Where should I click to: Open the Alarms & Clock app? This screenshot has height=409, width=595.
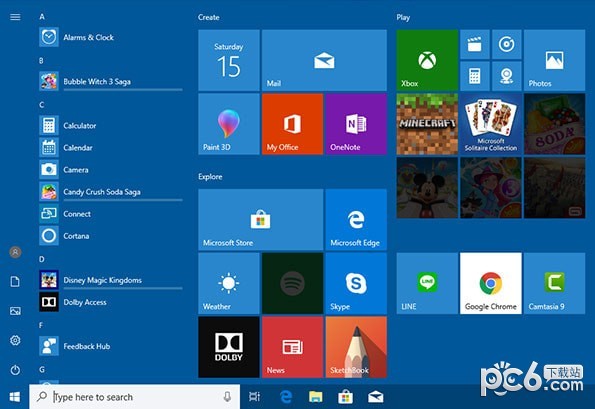[x=110, y=37]
